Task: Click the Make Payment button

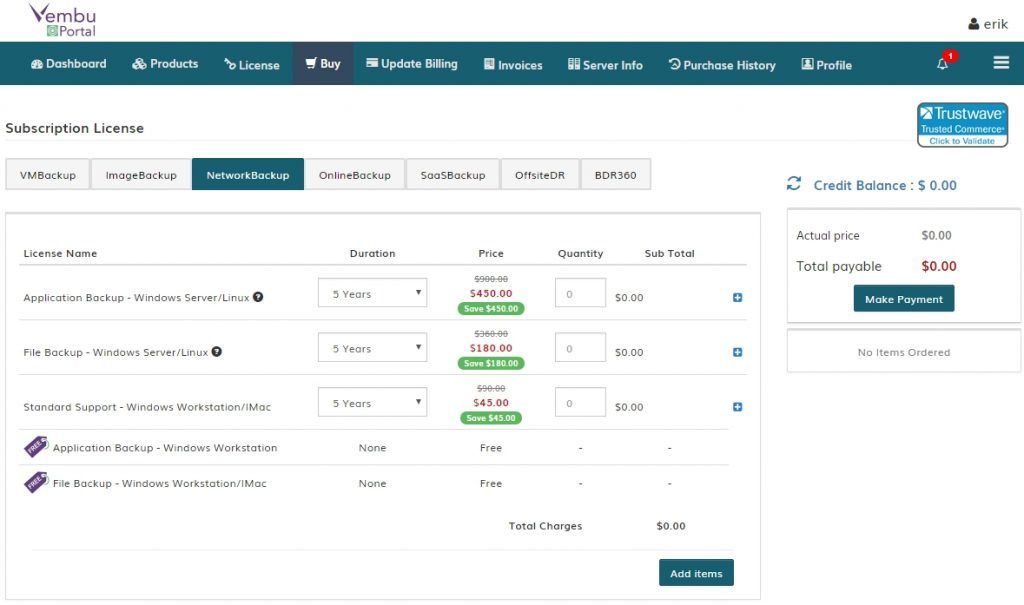Action: click(x=904, y=298)
